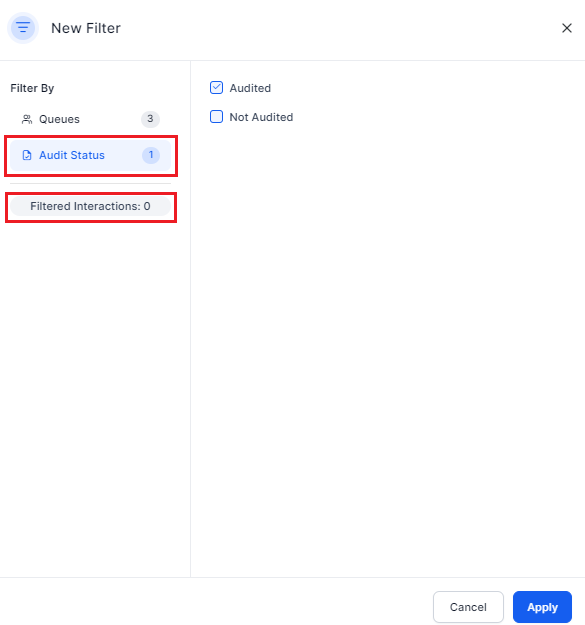Image resolution: width=585 pixels, height=625 pixels.
Task: Click the Audit Status count badge
Action: [151, 155]
